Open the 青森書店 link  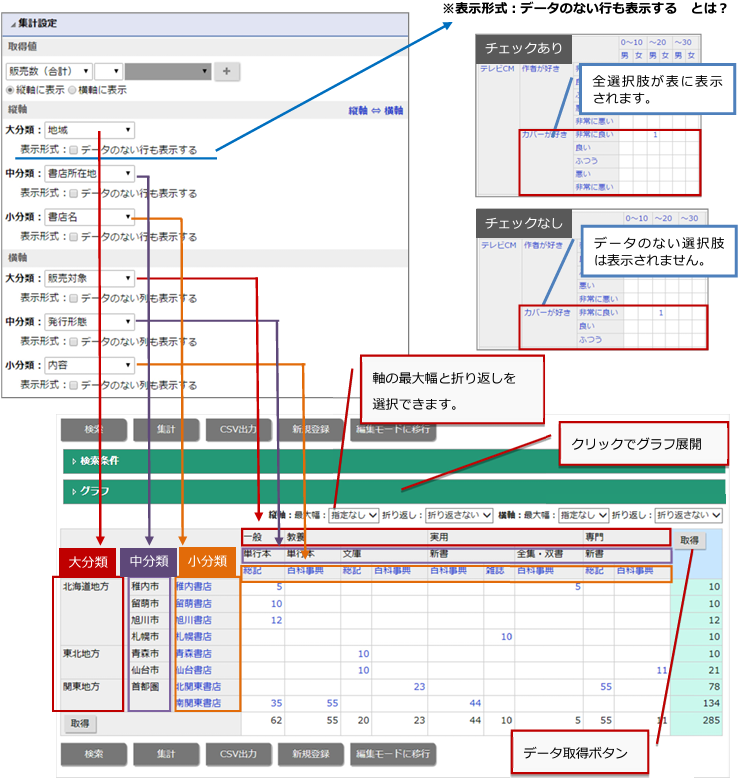pos(194,654)
